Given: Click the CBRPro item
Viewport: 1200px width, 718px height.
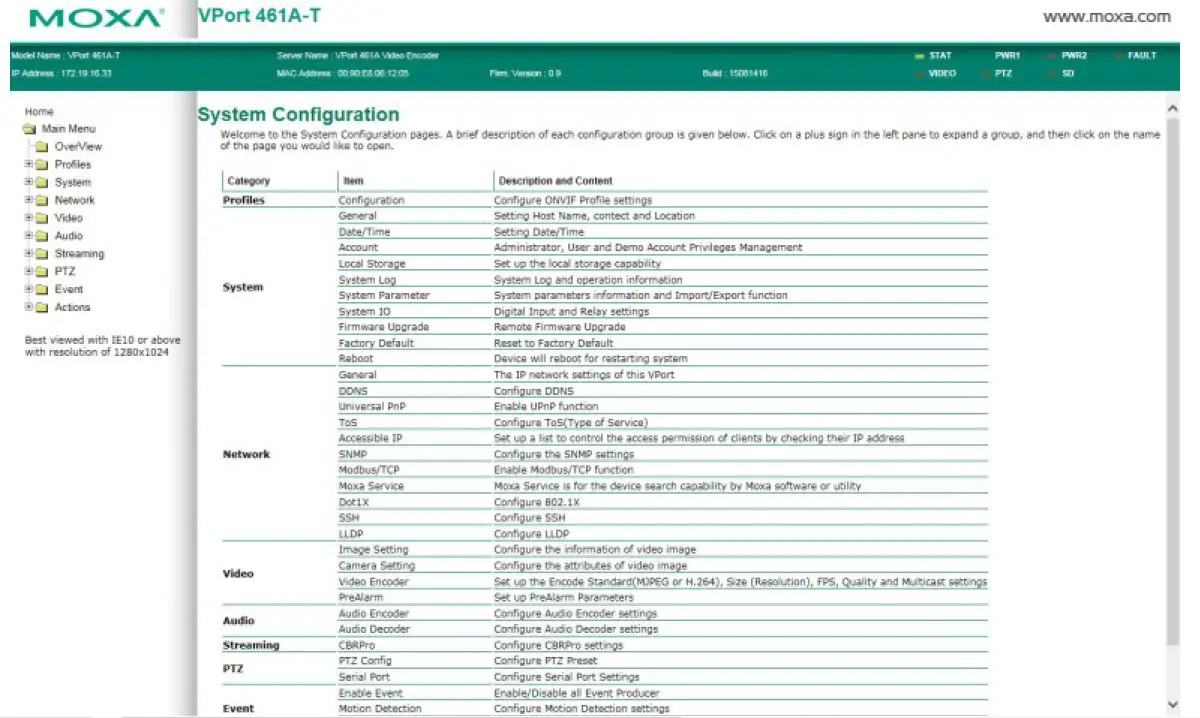Looking at the screenshot, I should [x=356, y=645].
